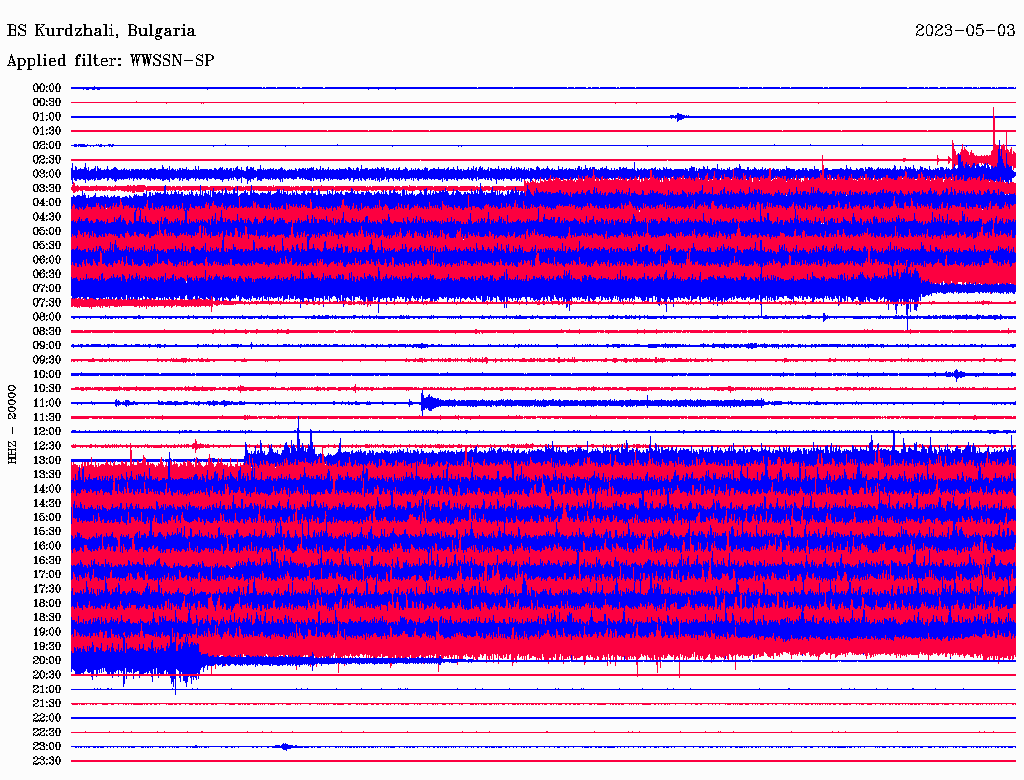This screenshot has height=780, width=1024.
Task: Select the 08:00 time label
Action: tap(47, 317)
